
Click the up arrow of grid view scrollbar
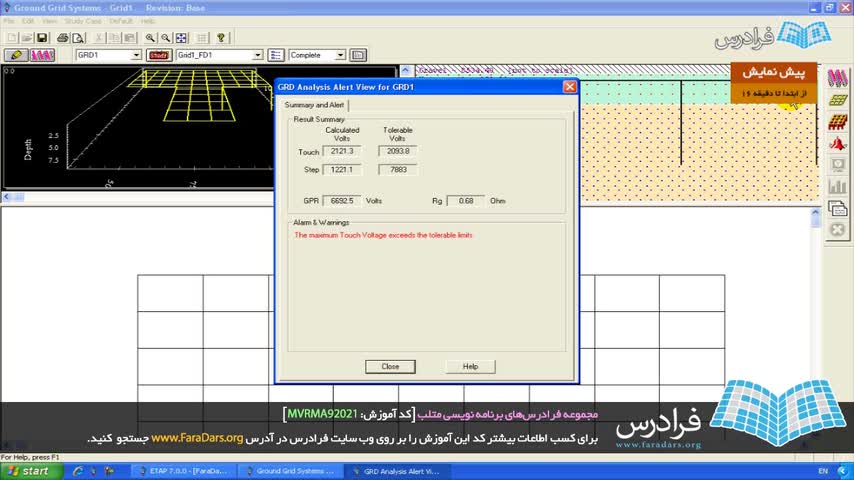(815, 212)
